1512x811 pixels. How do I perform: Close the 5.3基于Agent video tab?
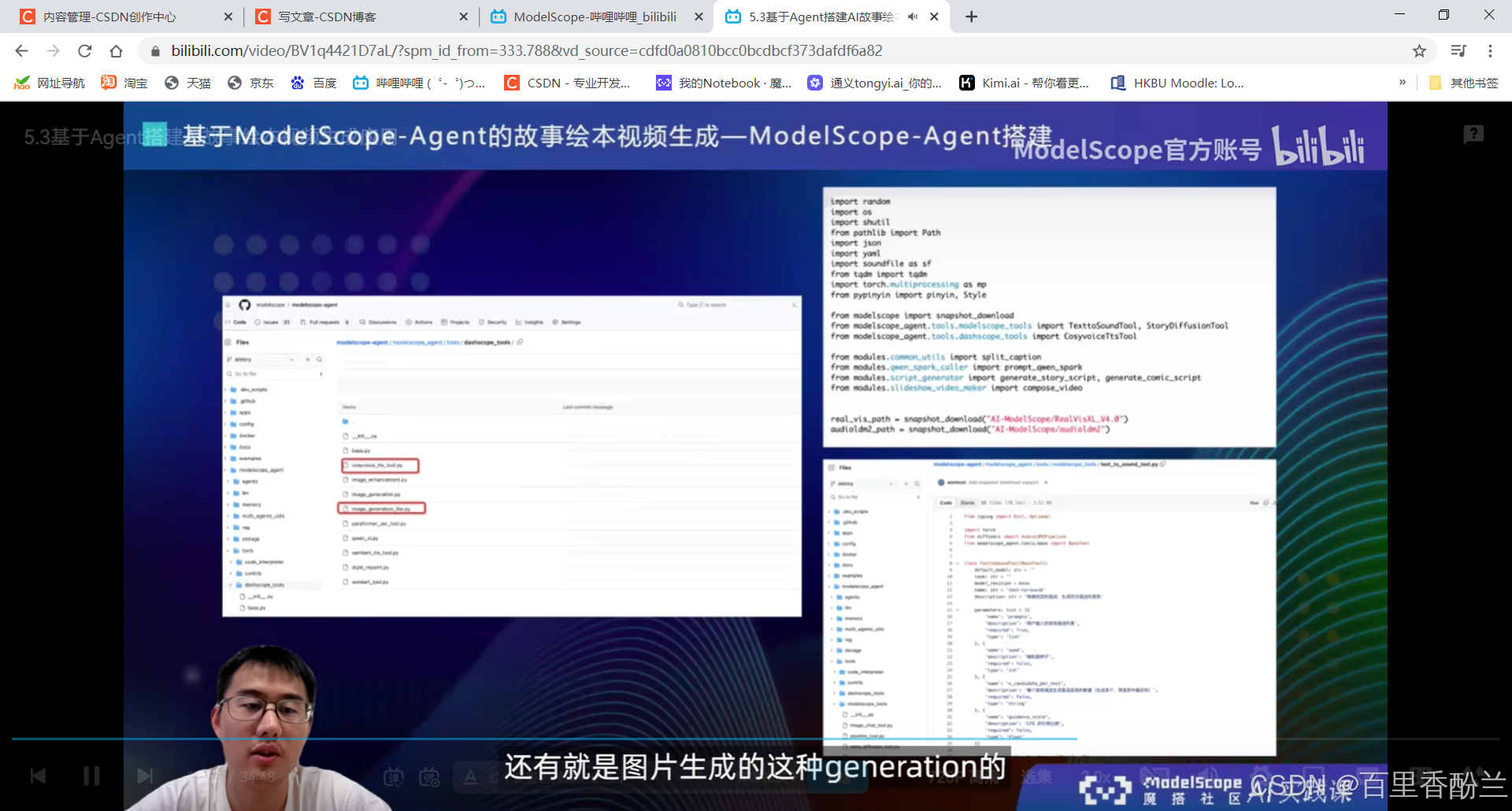(x=934, y=17)
